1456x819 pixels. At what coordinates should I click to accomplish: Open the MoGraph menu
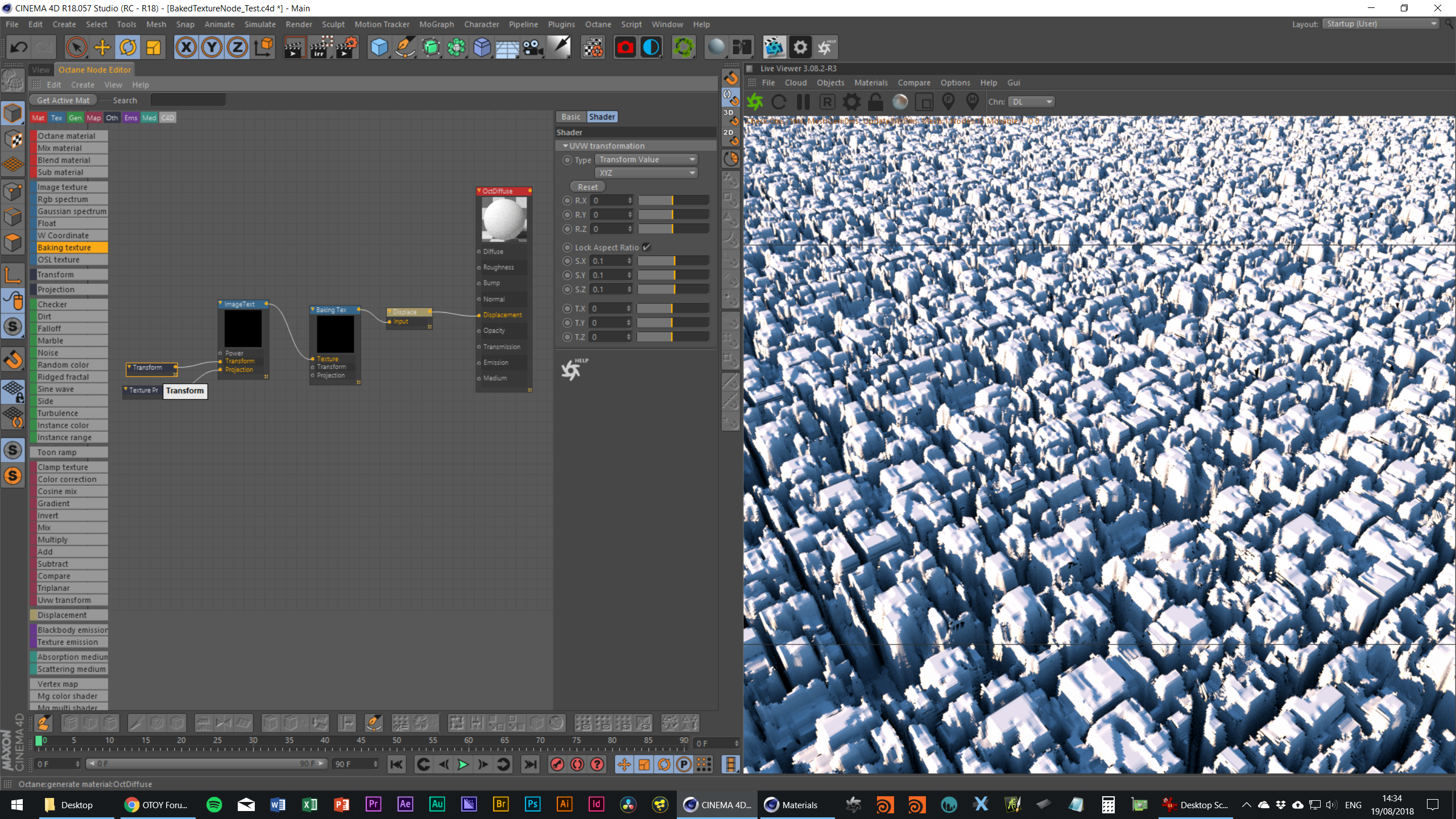coord(436,24)
